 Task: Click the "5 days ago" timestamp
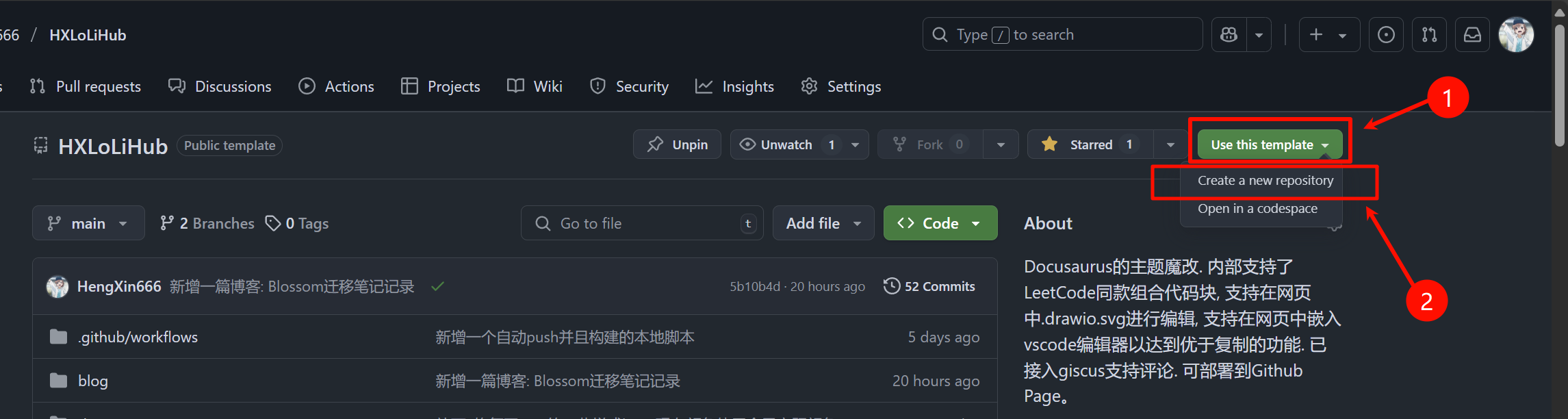[944, 337]
